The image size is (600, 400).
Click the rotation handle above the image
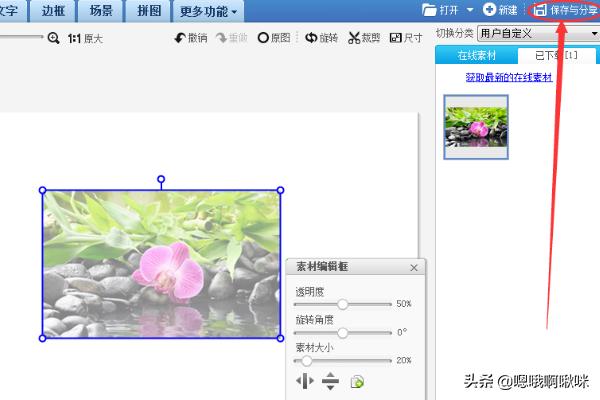[161, 179]
